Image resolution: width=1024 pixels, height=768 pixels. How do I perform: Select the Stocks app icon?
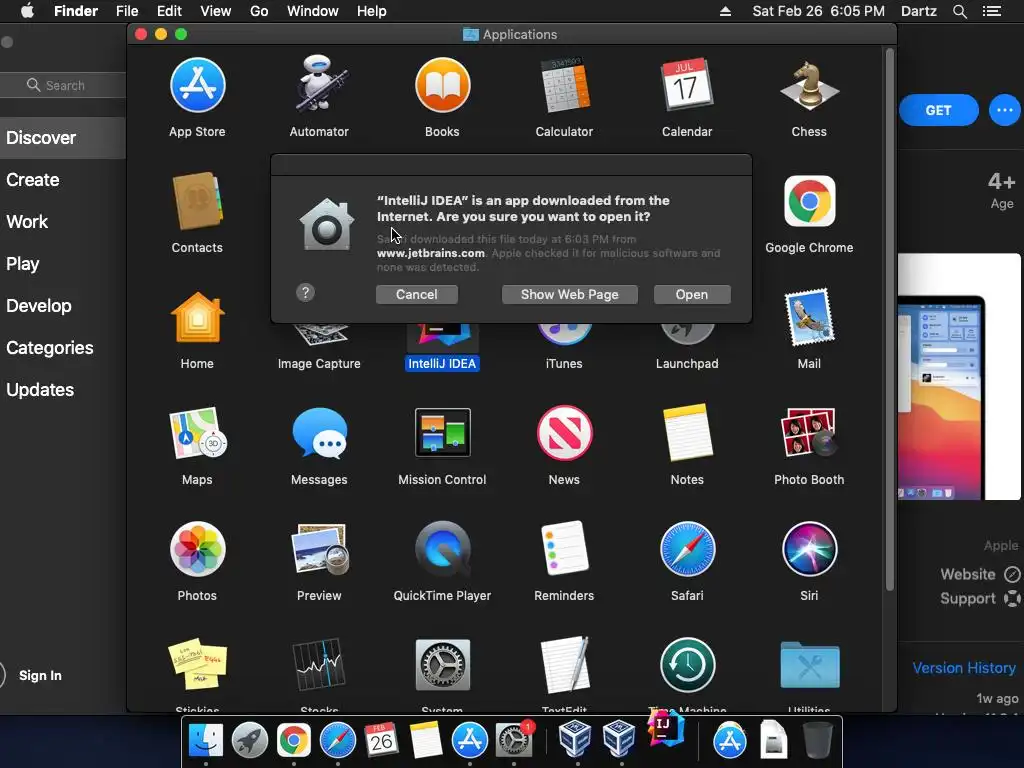(319, 665)
